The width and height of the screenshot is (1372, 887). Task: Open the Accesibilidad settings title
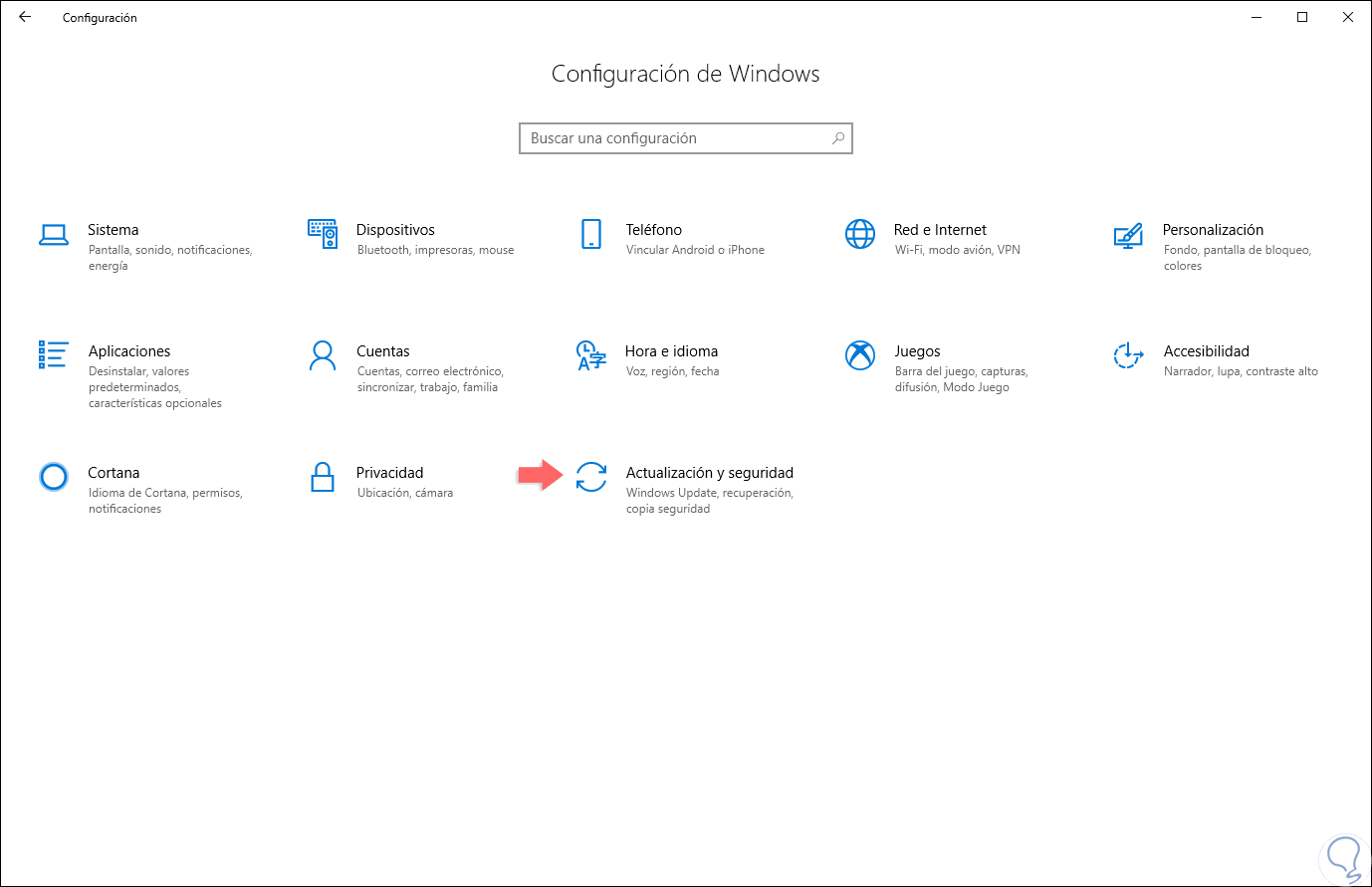(1206, 351)
